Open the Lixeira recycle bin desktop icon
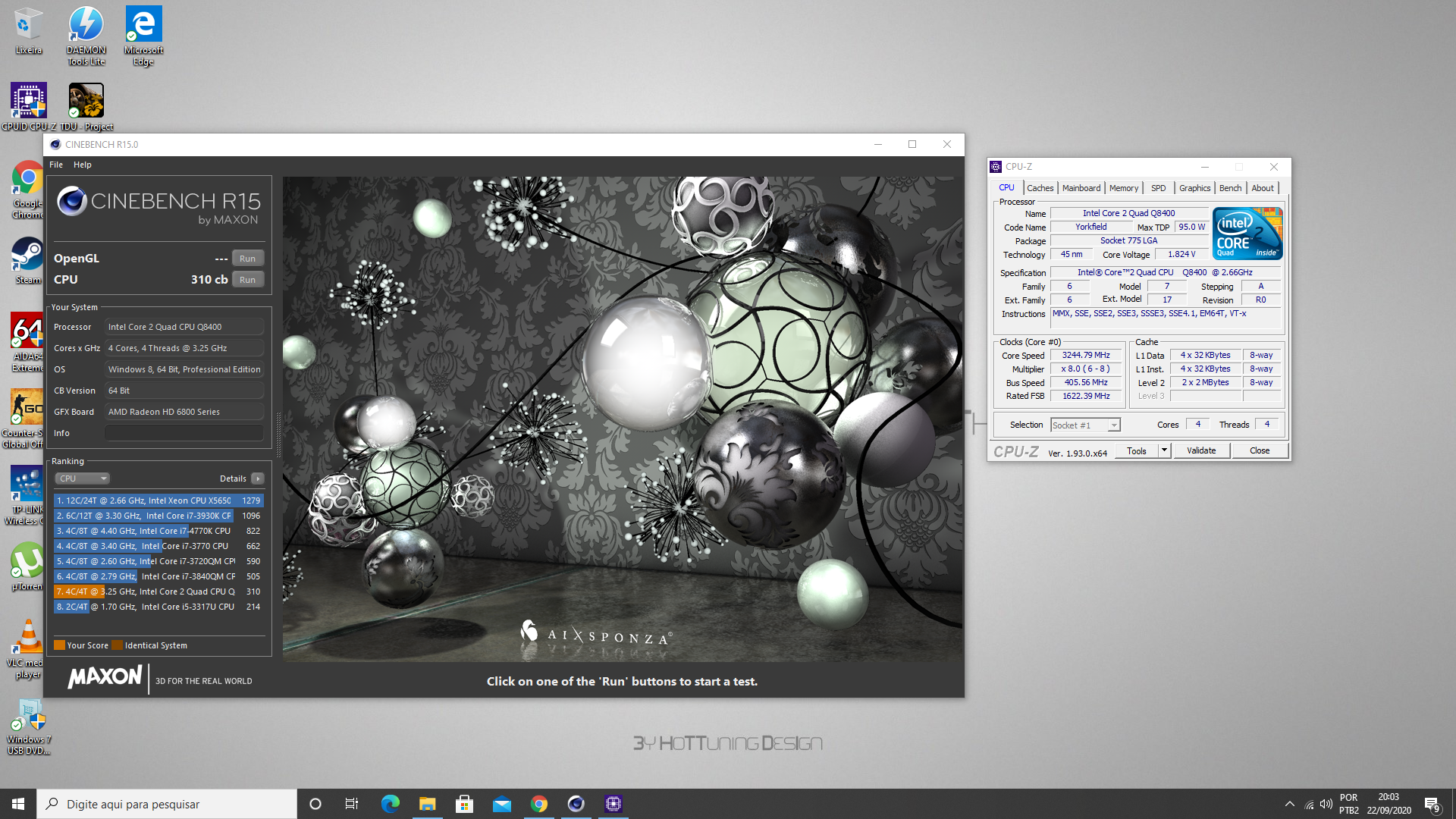 click(x=28, y=31)
